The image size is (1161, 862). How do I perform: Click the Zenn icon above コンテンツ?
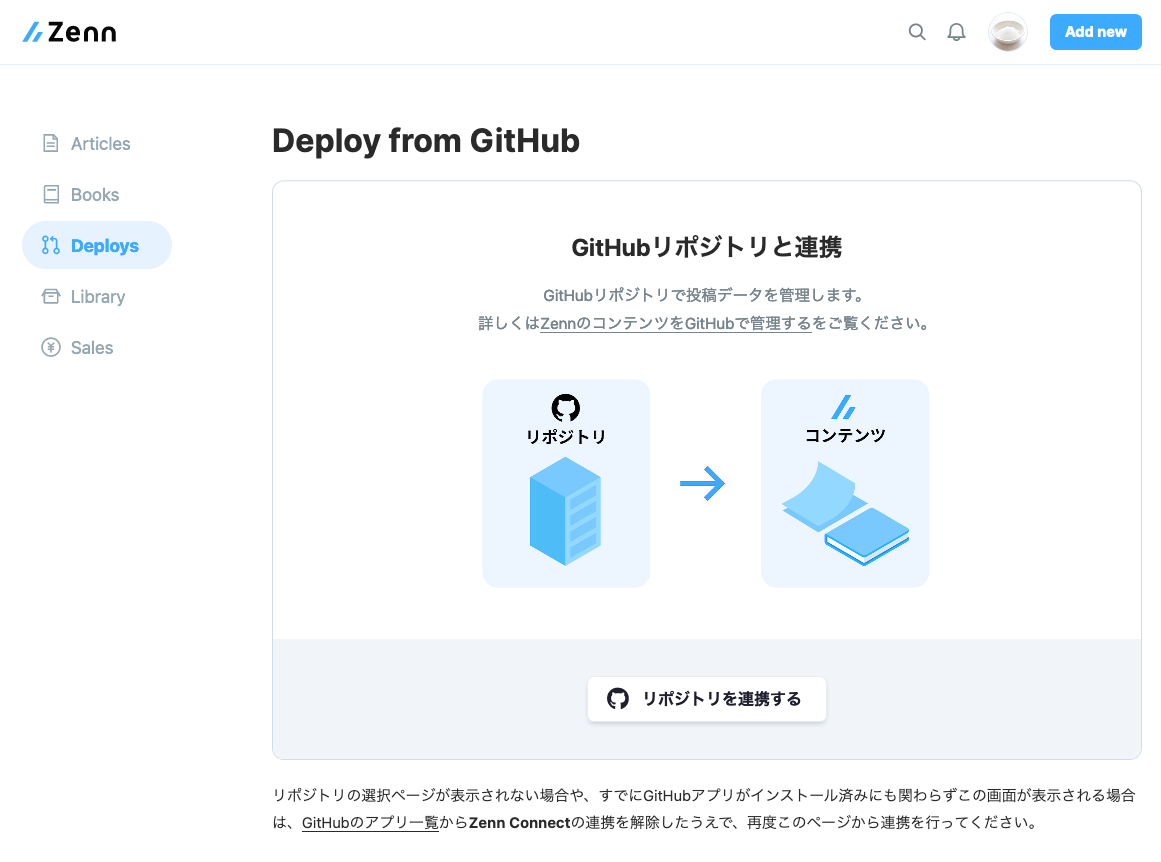[843, 407]
